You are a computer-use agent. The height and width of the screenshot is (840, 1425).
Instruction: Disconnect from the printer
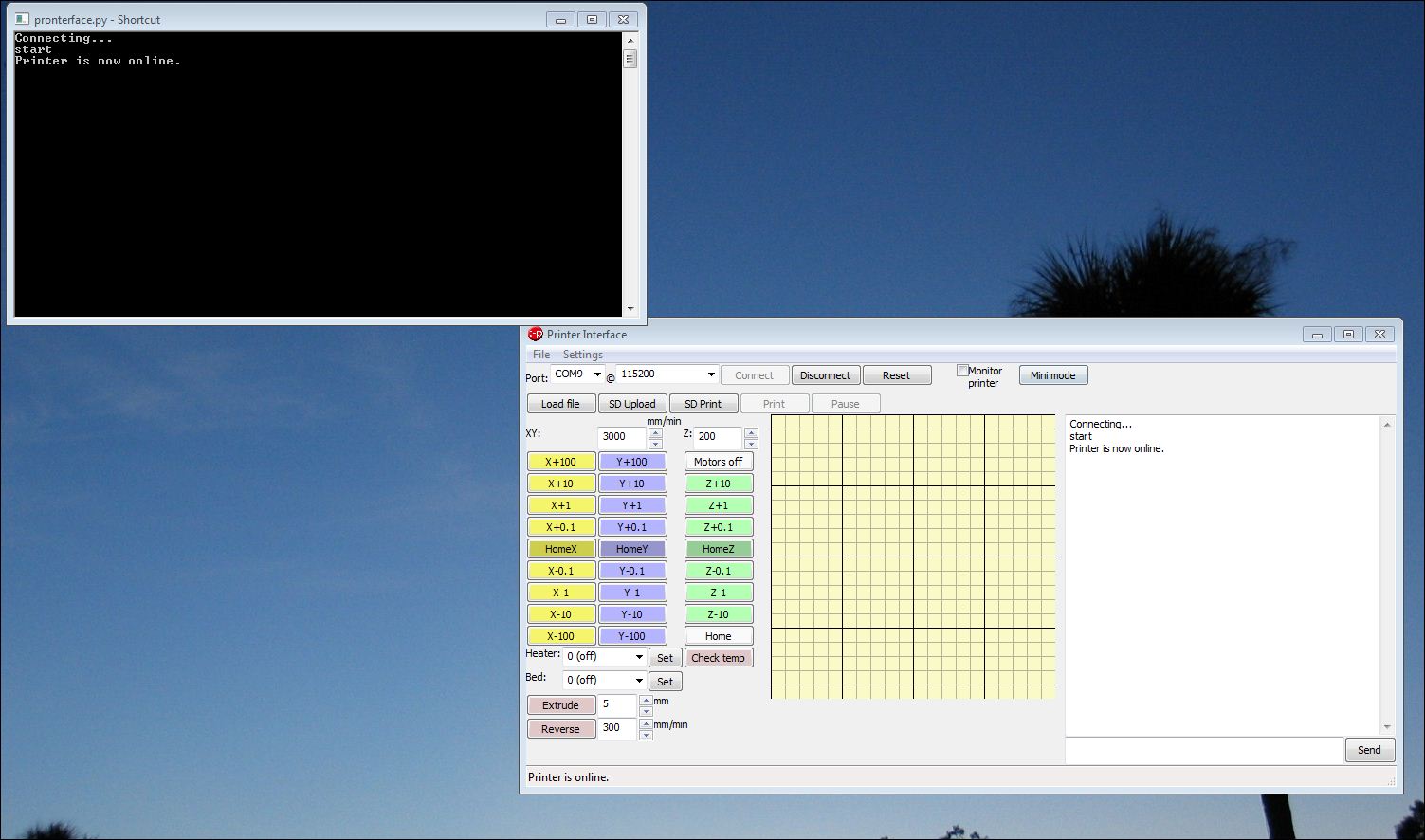click(x=825, y=375)
